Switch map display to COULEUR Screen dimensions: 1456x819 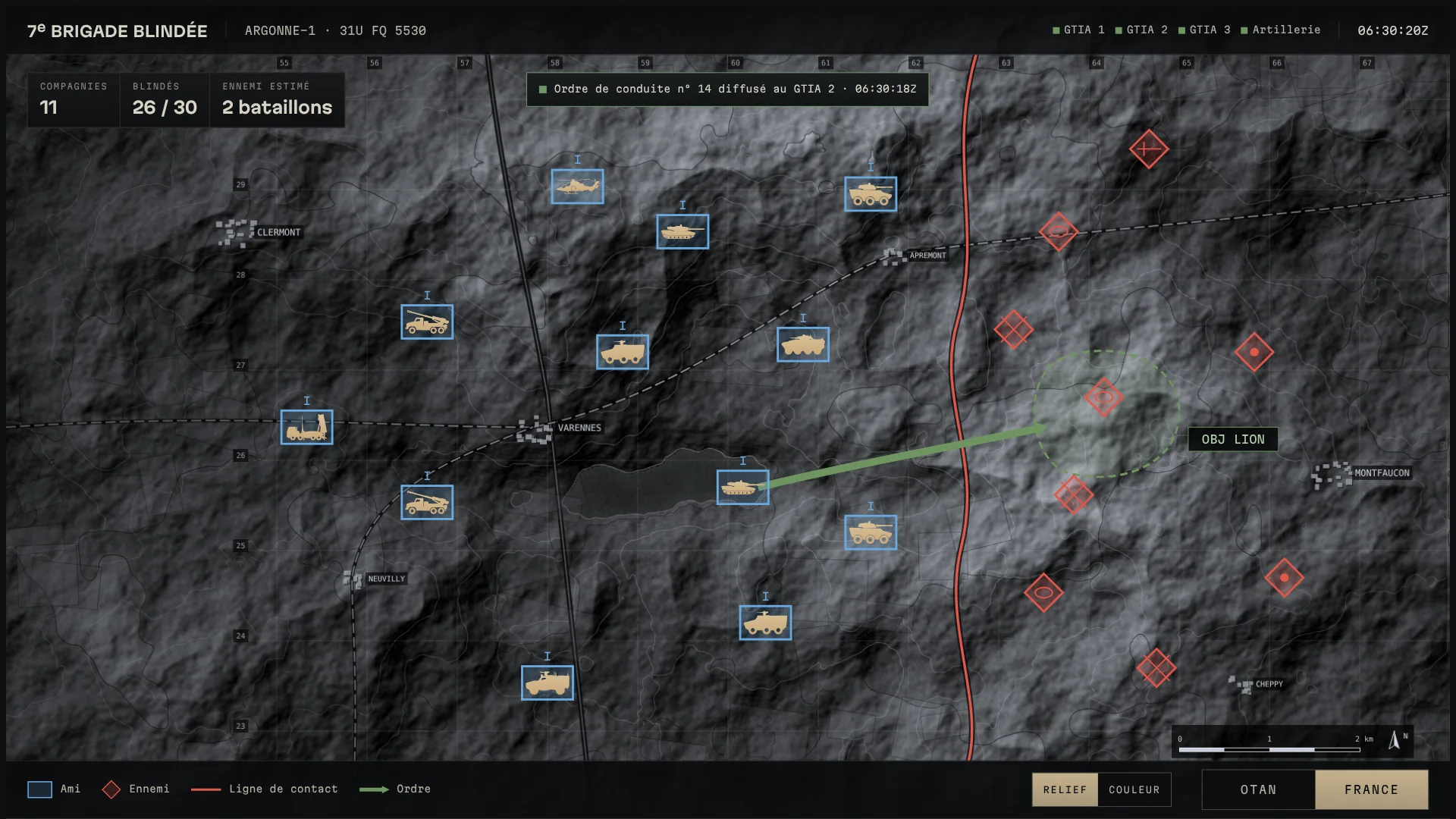[1134, 789]
